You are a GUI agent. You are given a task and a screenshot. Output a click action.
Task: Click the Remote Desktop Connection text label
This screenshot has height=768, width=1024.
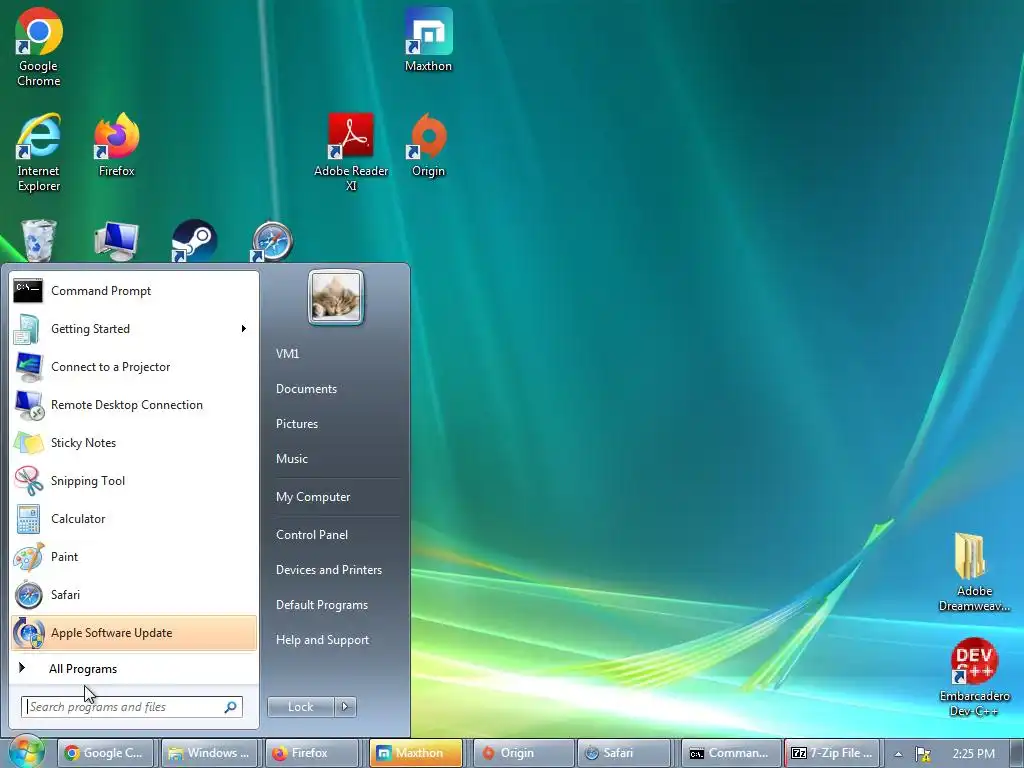127,405
